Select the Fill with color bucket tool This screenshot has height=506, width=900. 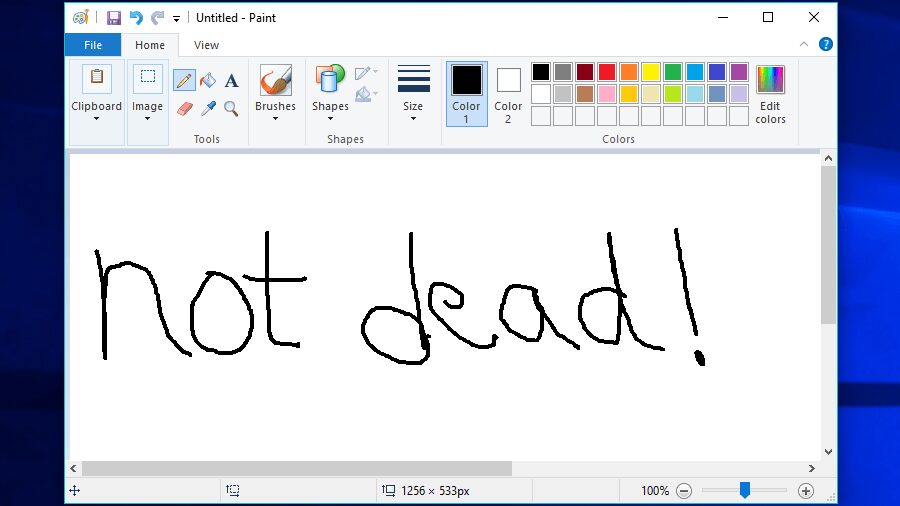tap(208, 81)
